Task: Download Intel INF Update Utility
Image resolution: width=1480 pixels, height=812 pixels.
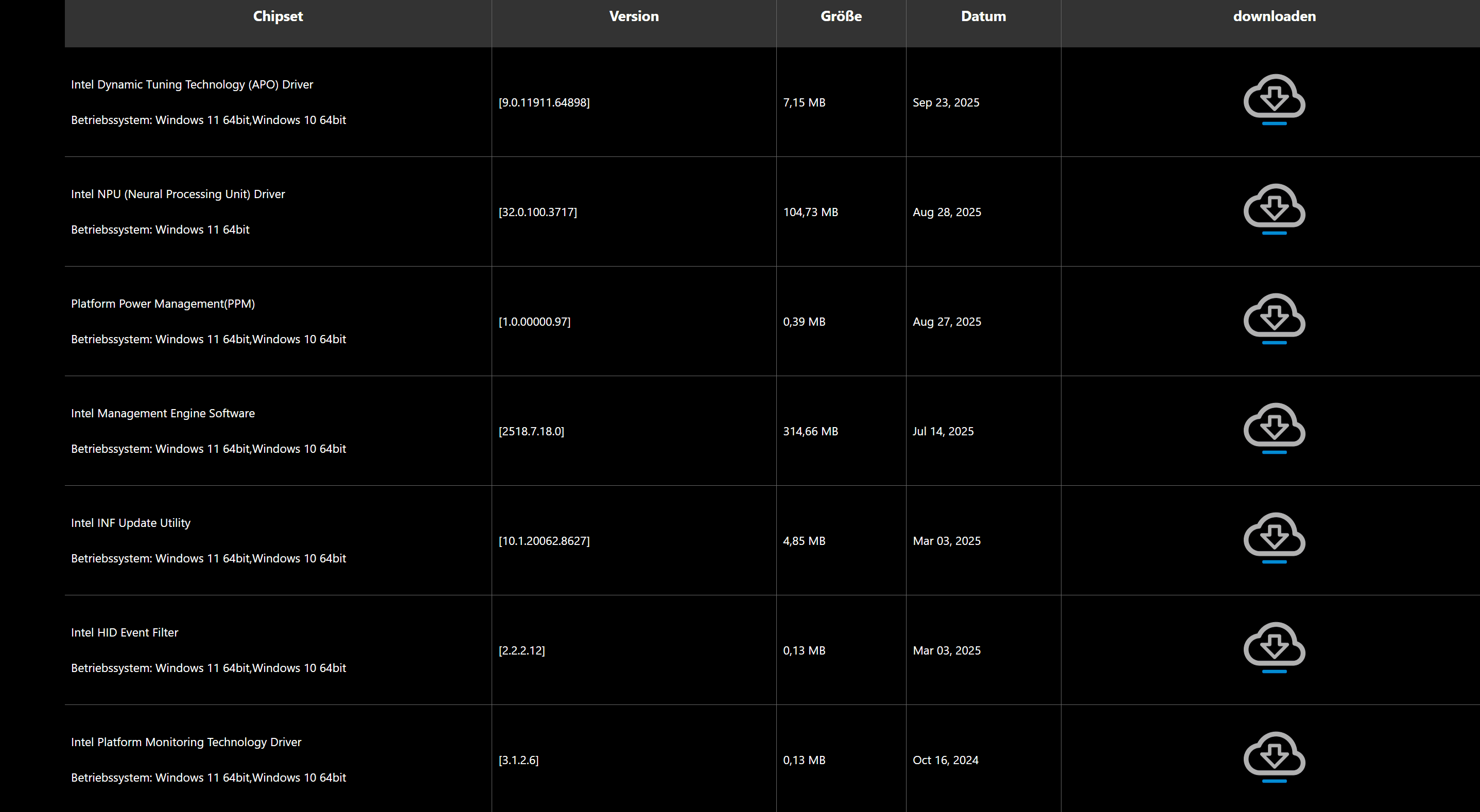Action: [x=1274, y=538]
